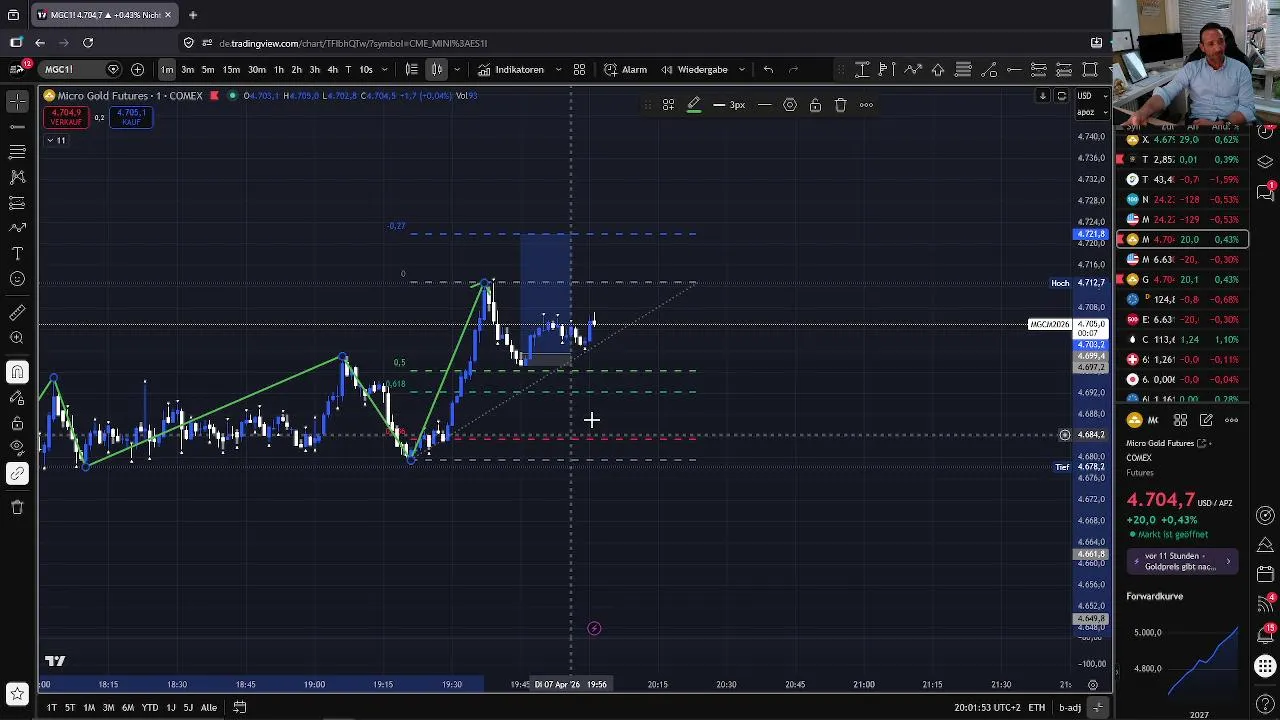Image resolution: width=1280 pixels, height=720 pixels.
Task: Activate the zoom in tool
Action: (17, 338)
